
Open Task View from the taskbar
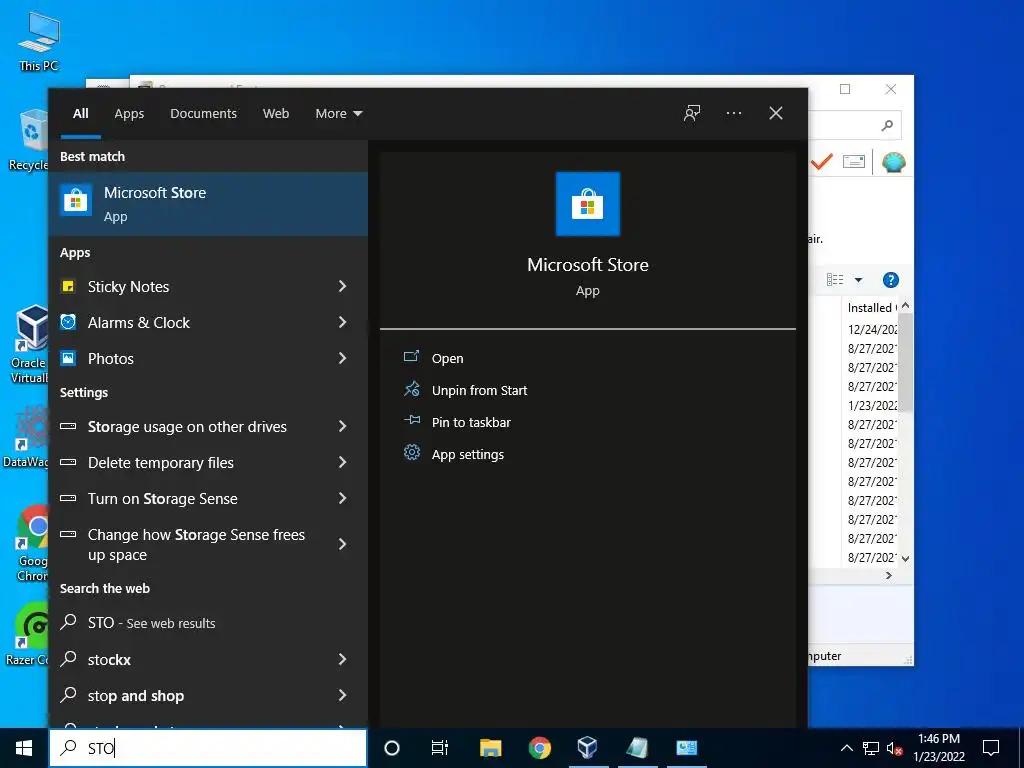(x=440, y=748)
